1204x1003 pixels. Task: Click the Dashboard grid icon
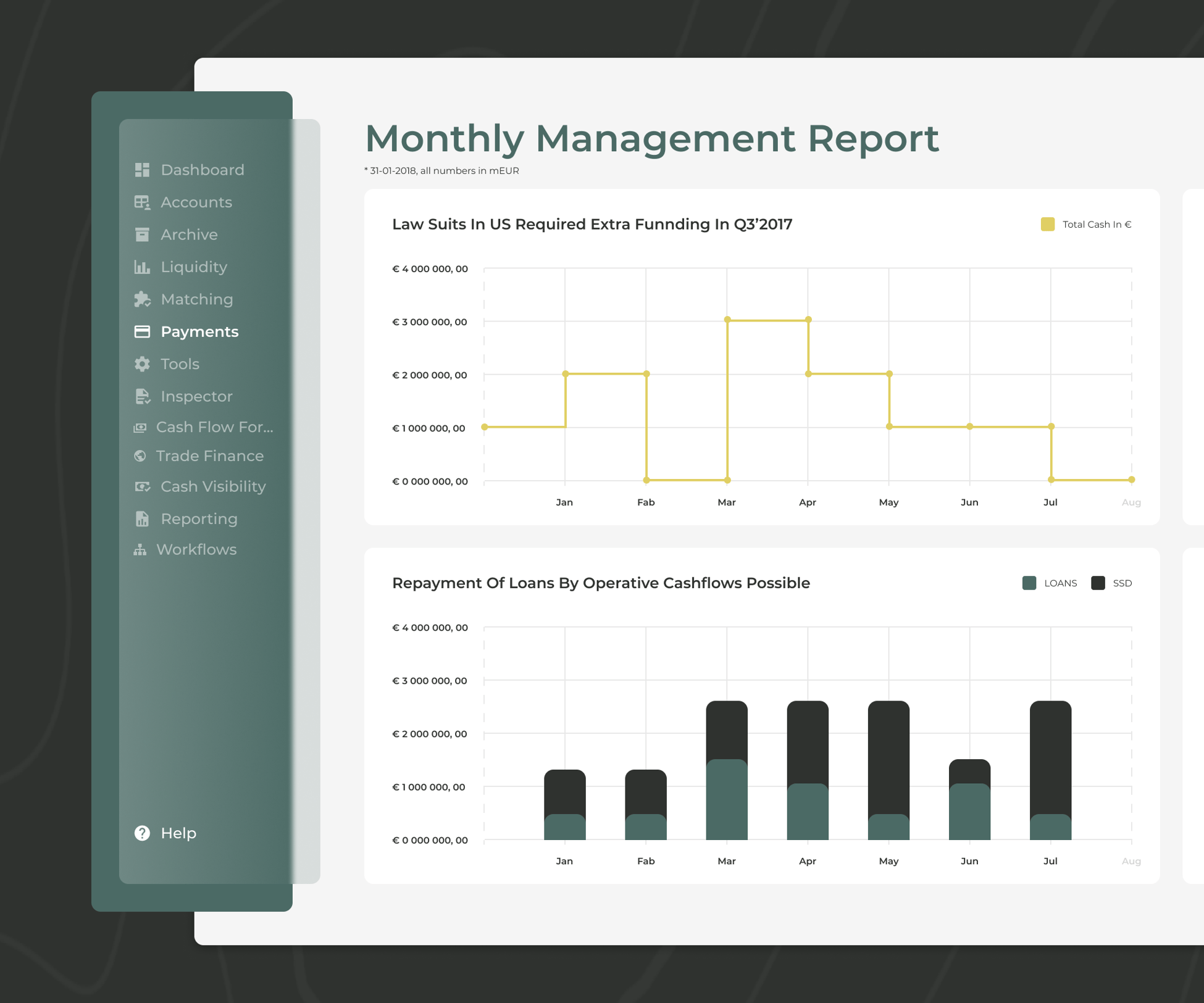(142, 170)
